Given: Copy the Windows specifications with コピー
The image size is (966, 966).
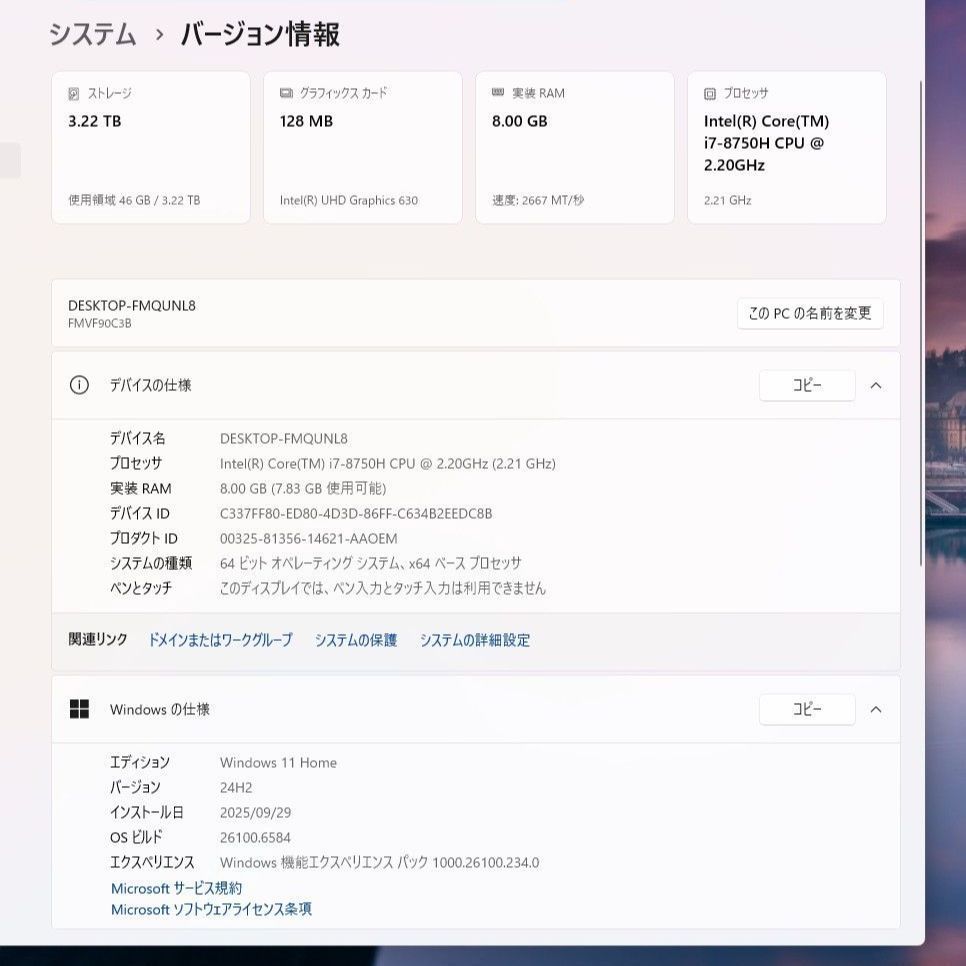Looking at the screenshot, I should point(807,709).
